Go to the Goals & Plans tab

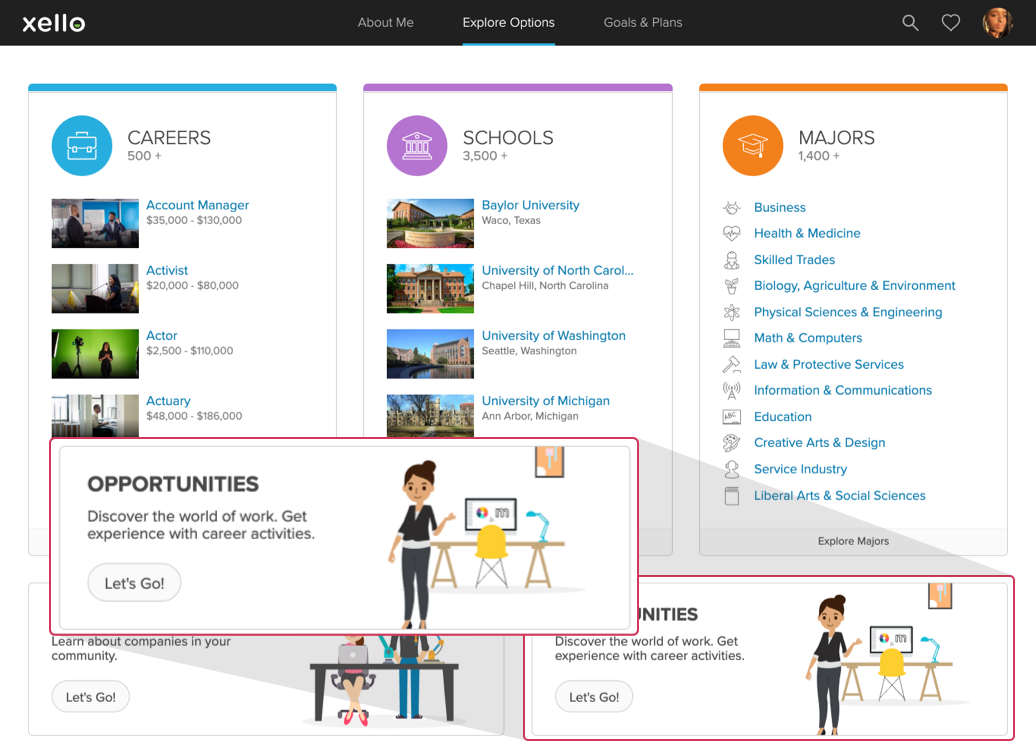point(643,22)
